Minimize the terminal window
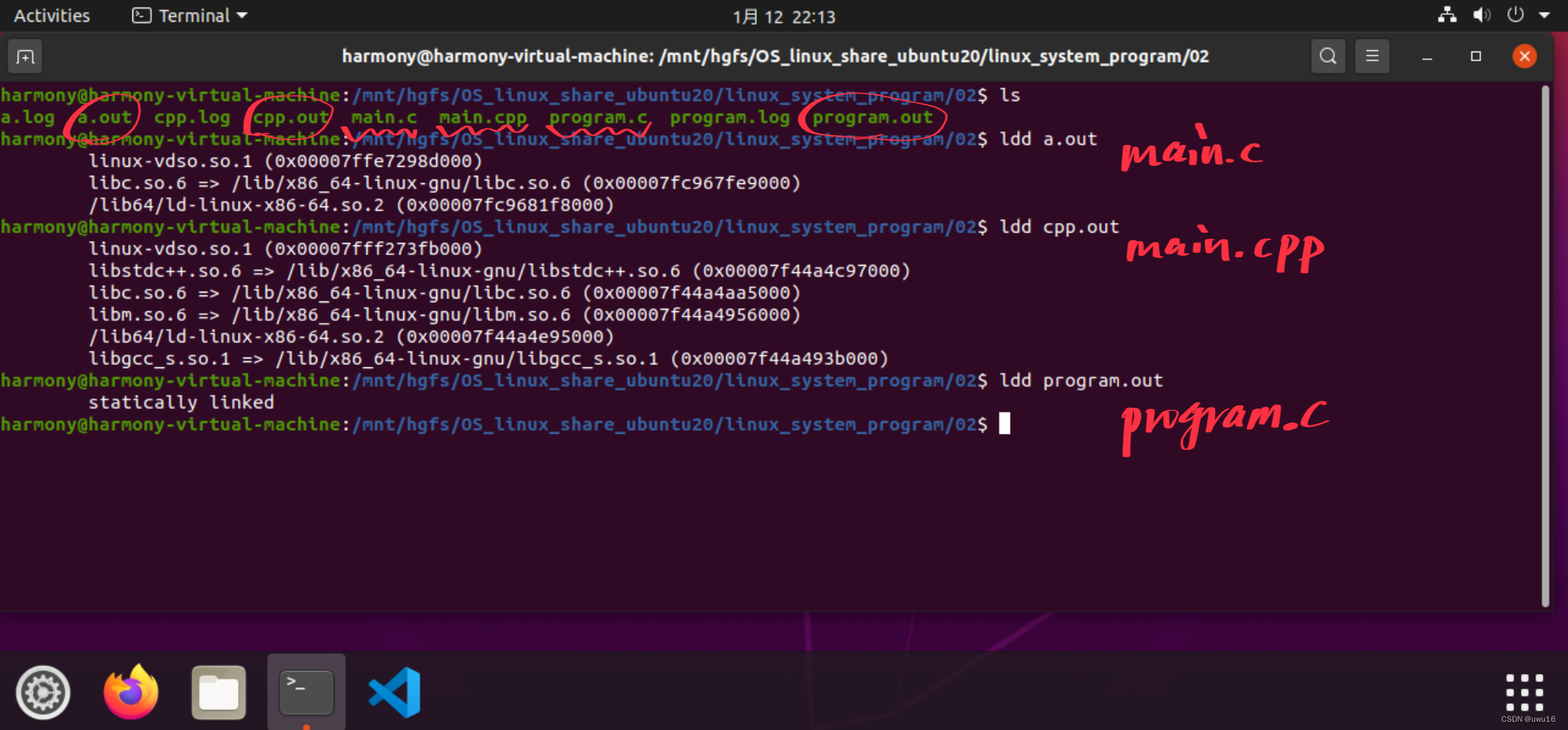The image size is (1568, 730). 1427,57
